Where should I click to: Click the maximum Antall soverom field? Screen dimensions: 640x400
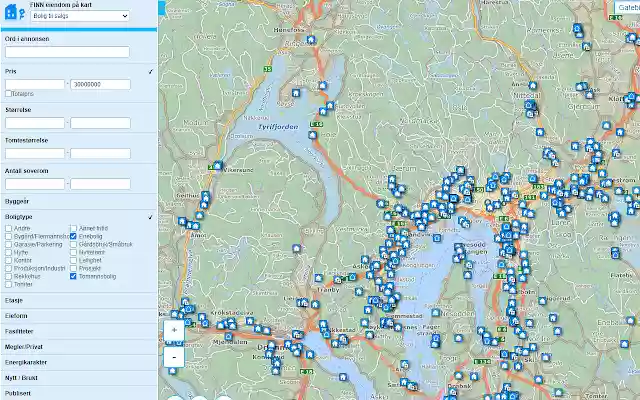click(100, 184)
